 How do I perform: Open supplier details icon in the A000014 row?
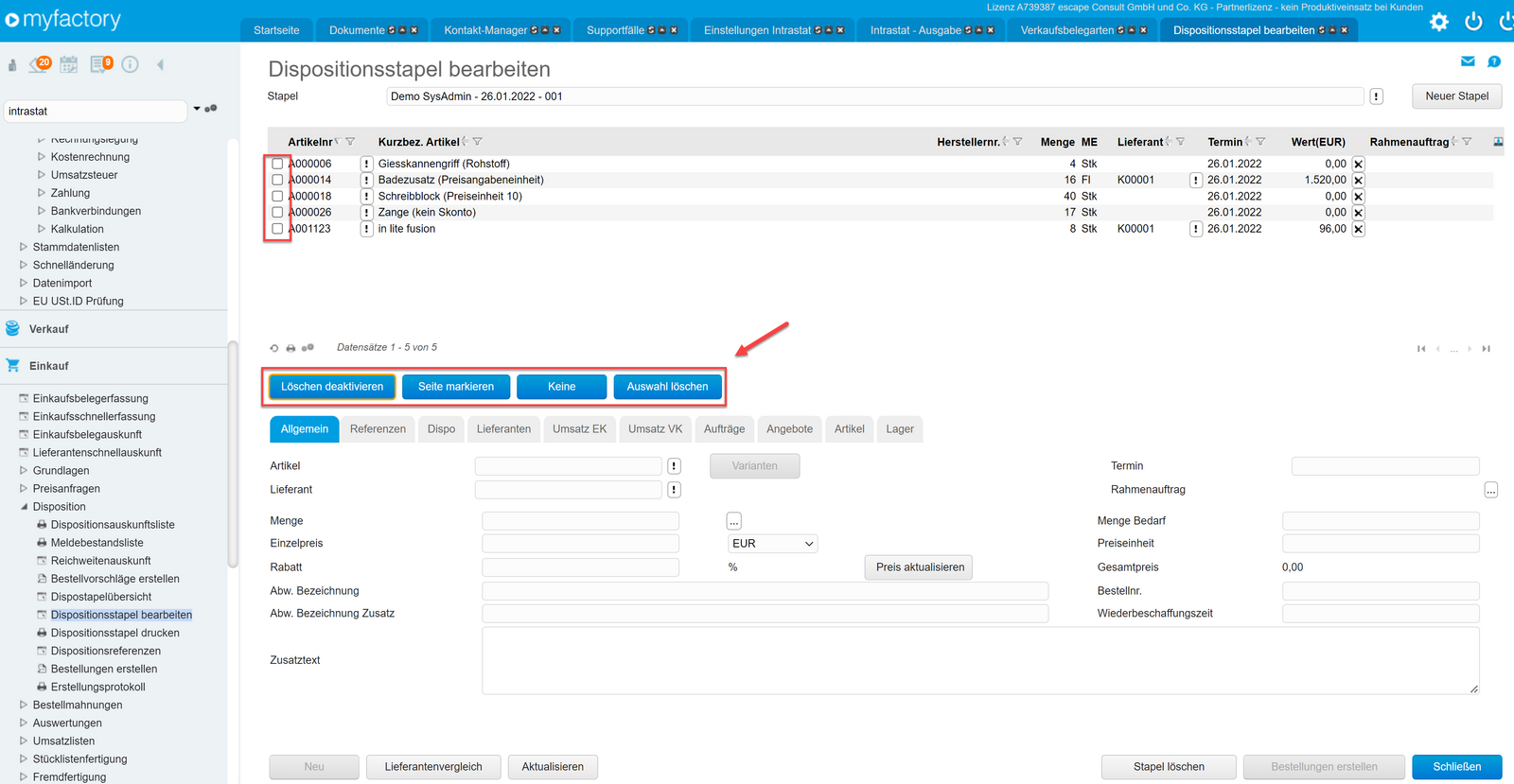tap(1196, 180)
